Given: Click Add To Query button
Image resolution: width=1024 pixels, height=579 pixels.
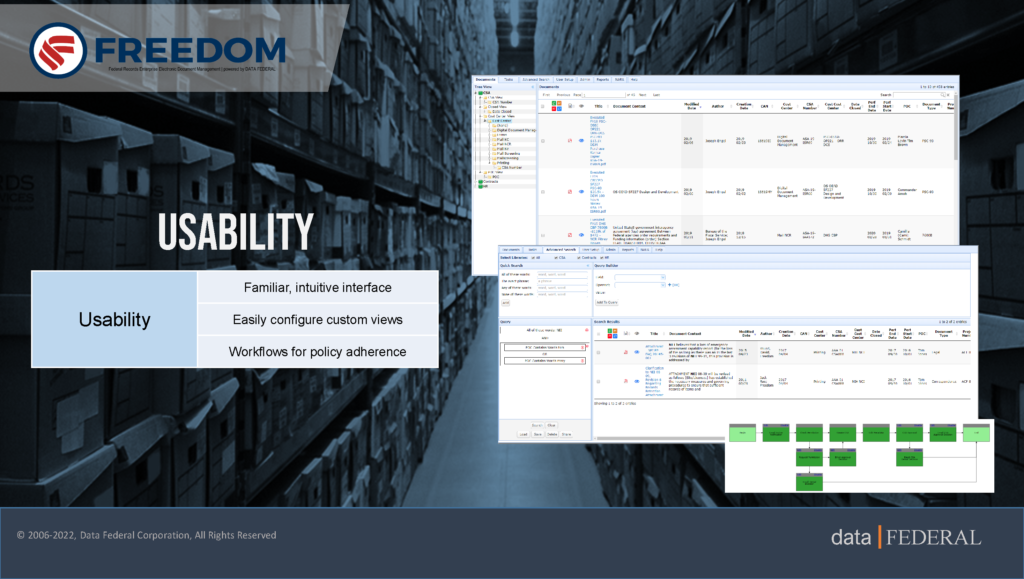Looking at the screenshot, I should 607,302.
